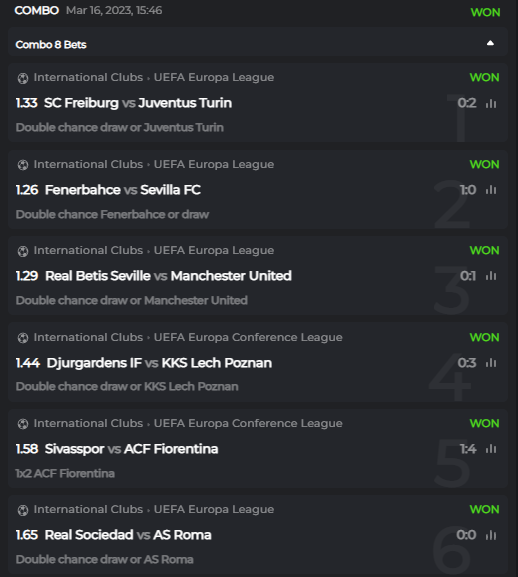Show stats chart for Real Sociedad vs Roma

pos(491,535)
